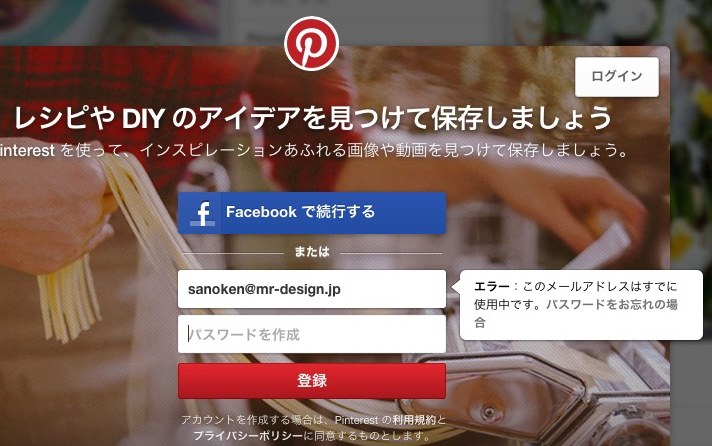Viewport: 712px width, 446px height.
Task: Focus the パスワードを作成 password field
Action: pyautogui.click(x=312, y=334)
